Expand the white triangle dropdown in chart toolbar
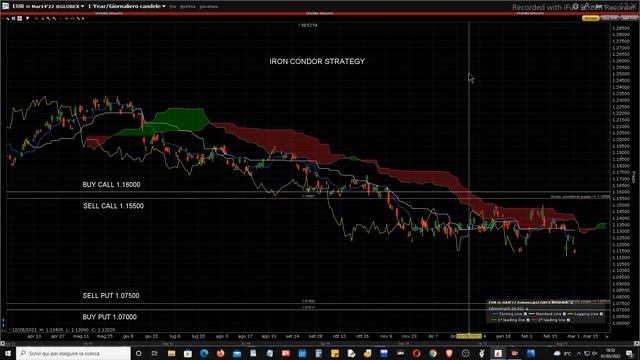Image resolution: width=640 pixels, height=360 pixels. [27, 18]
